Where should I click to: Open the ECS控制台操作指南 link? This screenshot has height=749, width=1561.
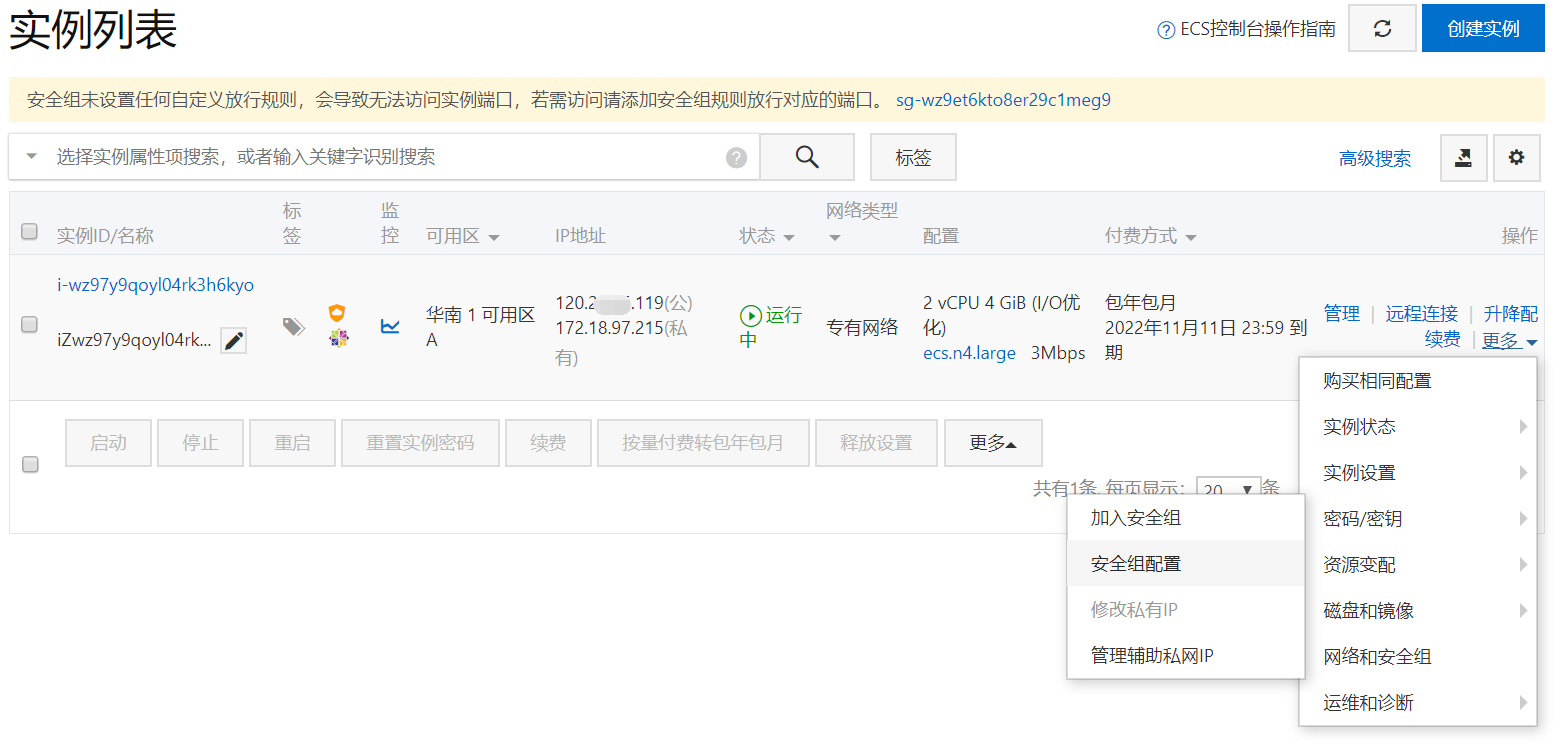click(1258, 29)
